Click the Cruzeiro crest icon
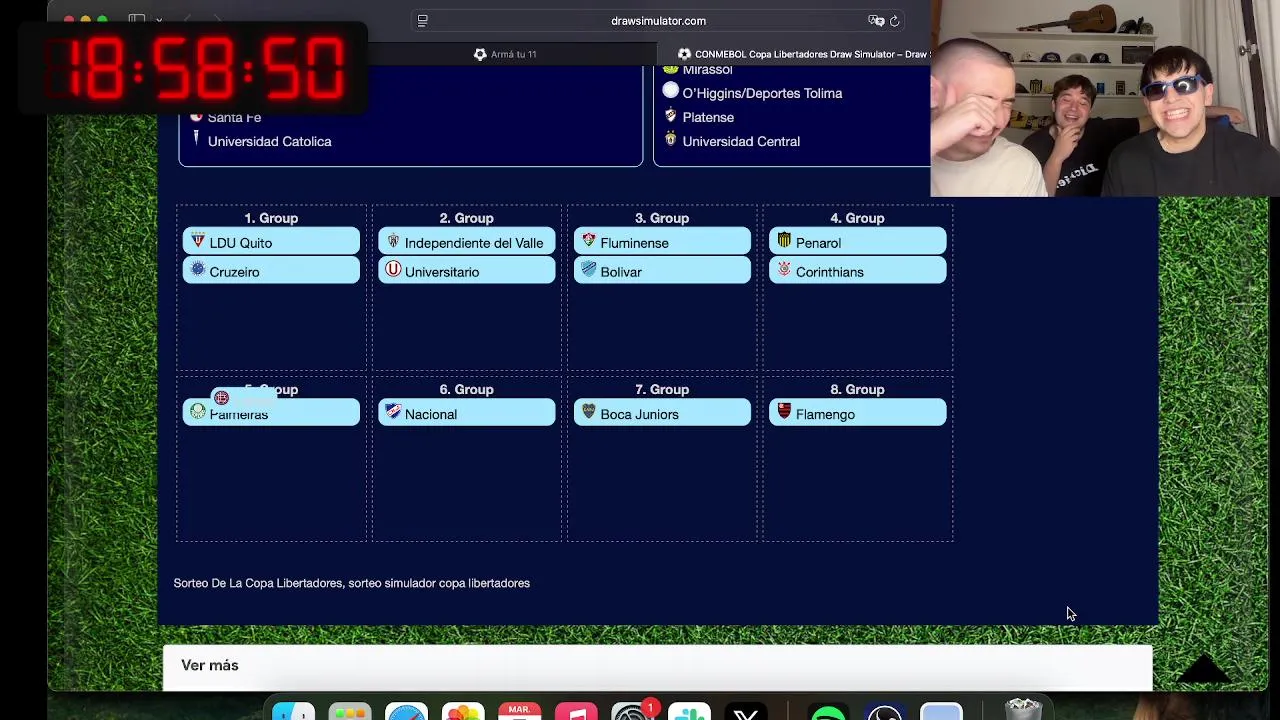The width and height of the screenshot is (1280, 720). [x=197, y=270]
